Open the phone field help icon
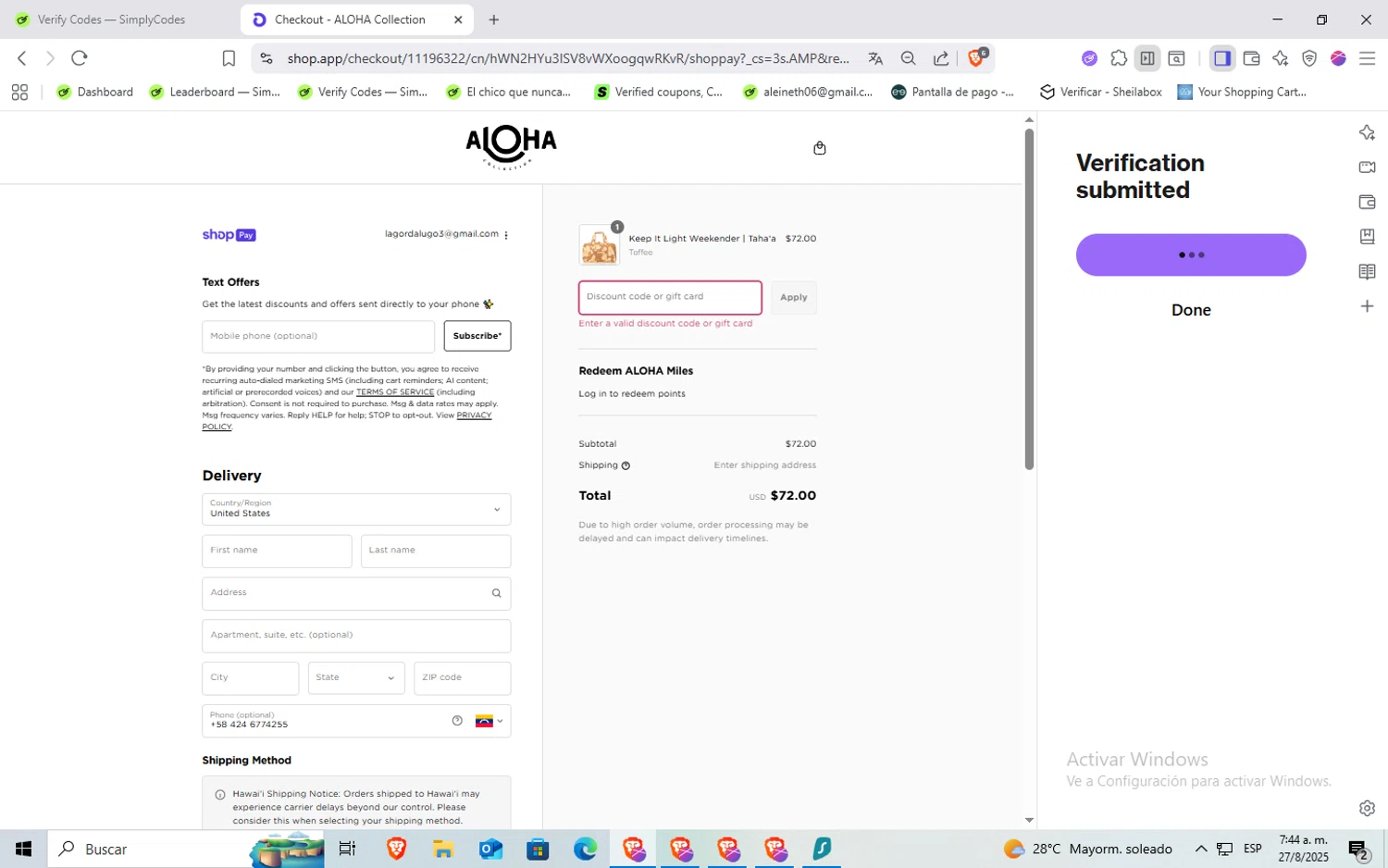 pyautogui.click(x=457, y=721)
